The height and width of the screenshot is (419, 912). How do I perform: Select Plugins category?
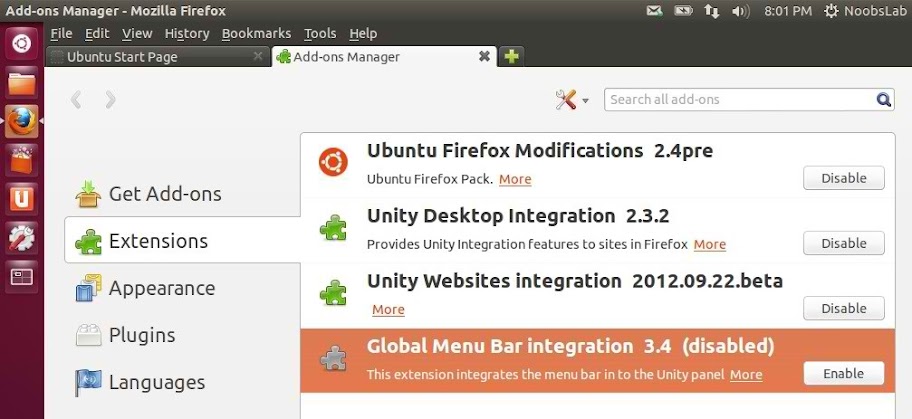coord(183,335)
